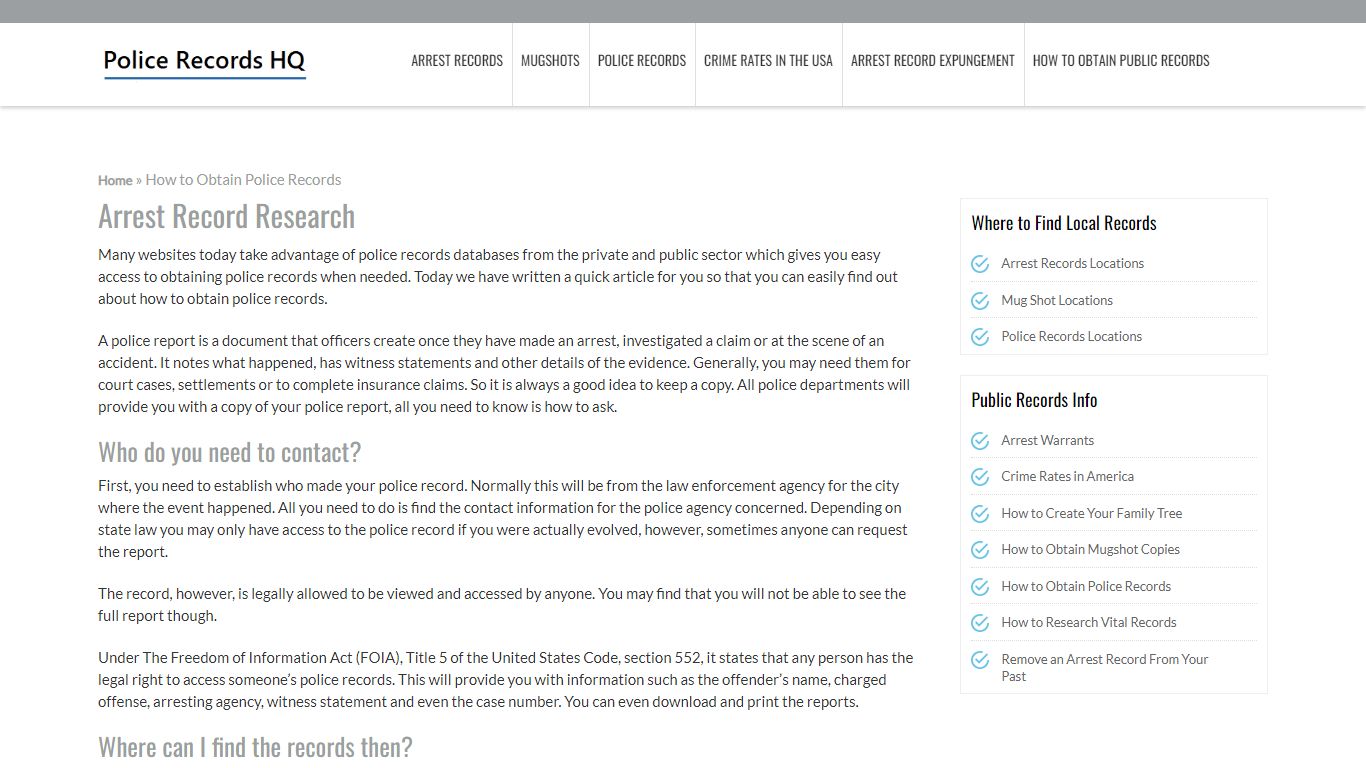The width and height of the screenshot is (1366, 768).
Task: Visit Crime Rates in America link
Action: click(x=1067, y=476)
